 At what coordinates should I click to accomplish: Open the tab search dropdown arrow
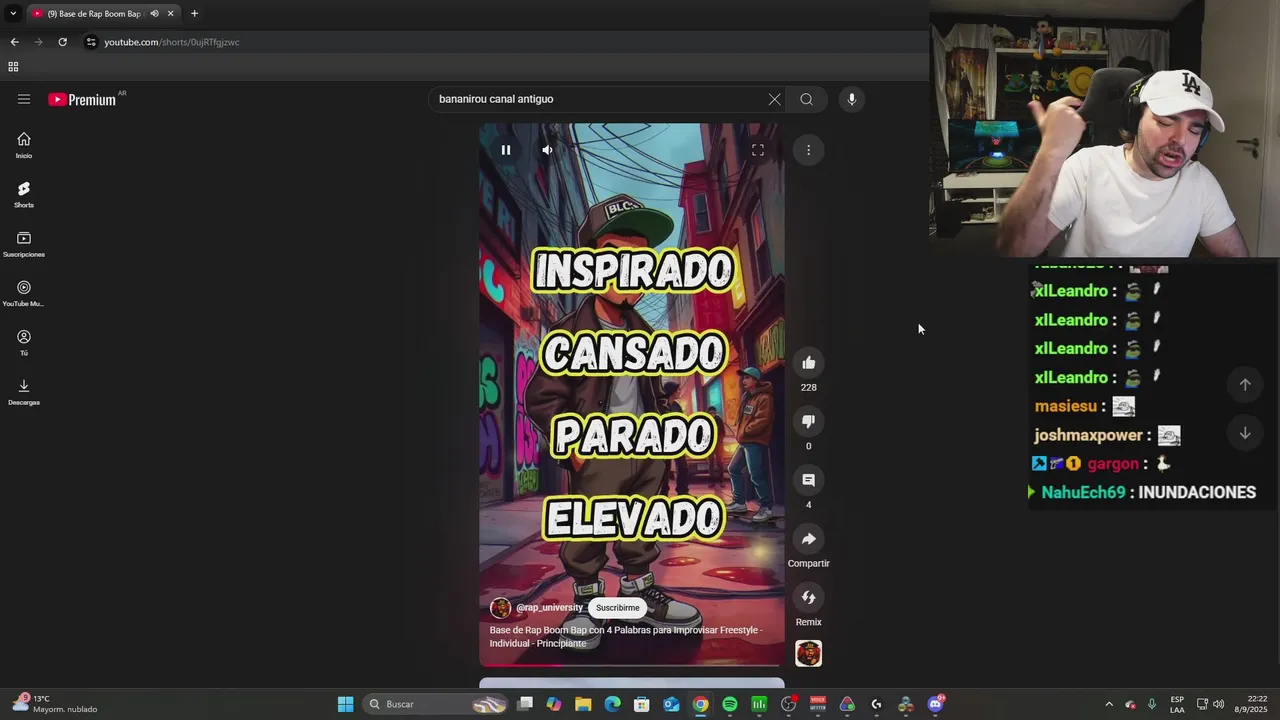[x=13, y=13]
